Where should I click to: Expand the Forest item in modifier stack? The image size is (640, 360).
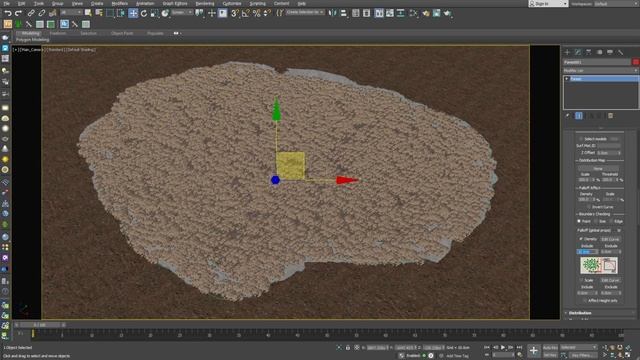pos(567,79)
